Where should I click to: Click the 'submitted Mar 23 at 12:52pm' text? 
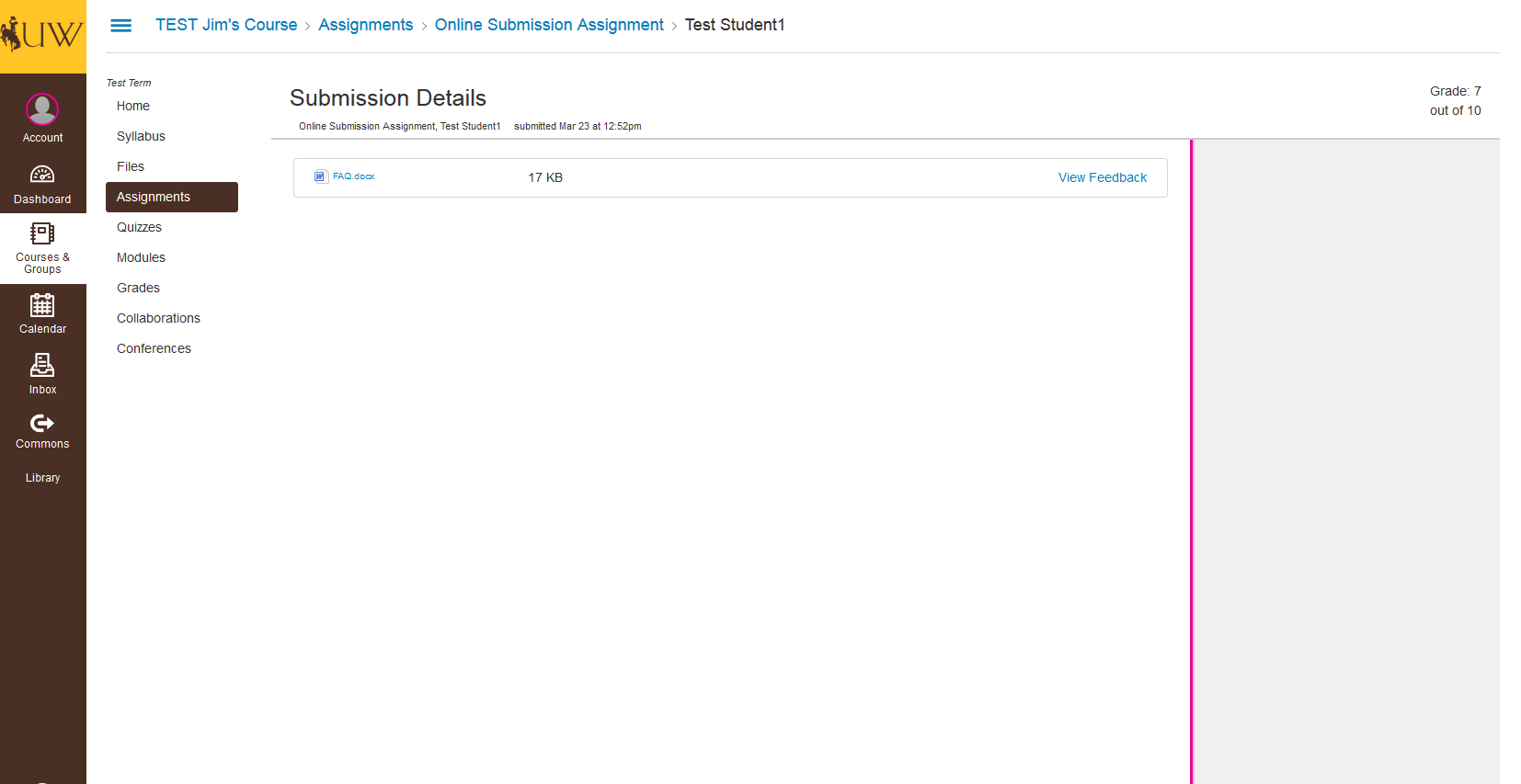pos(578,126)
